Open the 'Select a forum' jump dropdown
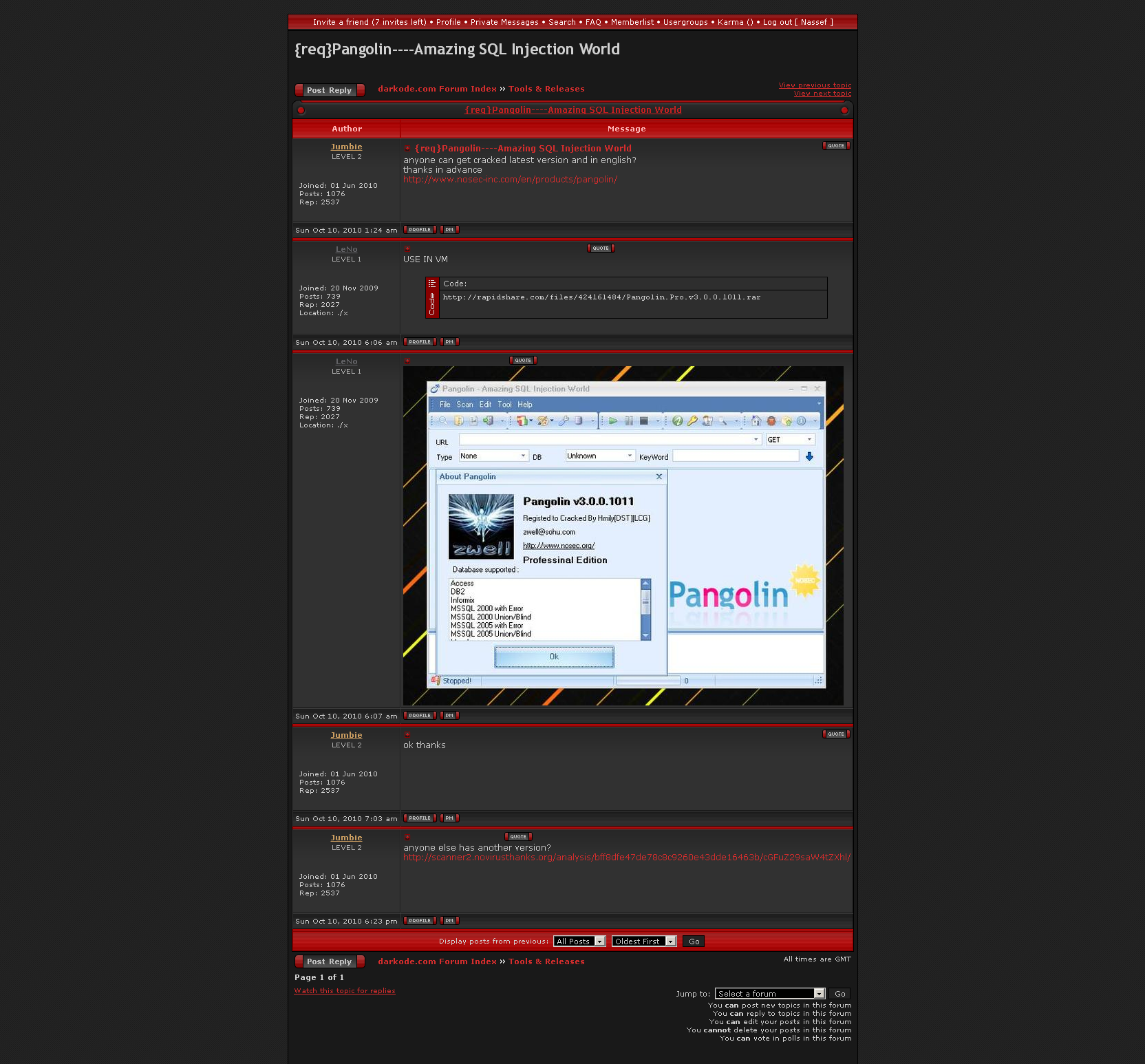1145x1064 pixels. pyautogui.click(x=769, y=994)
